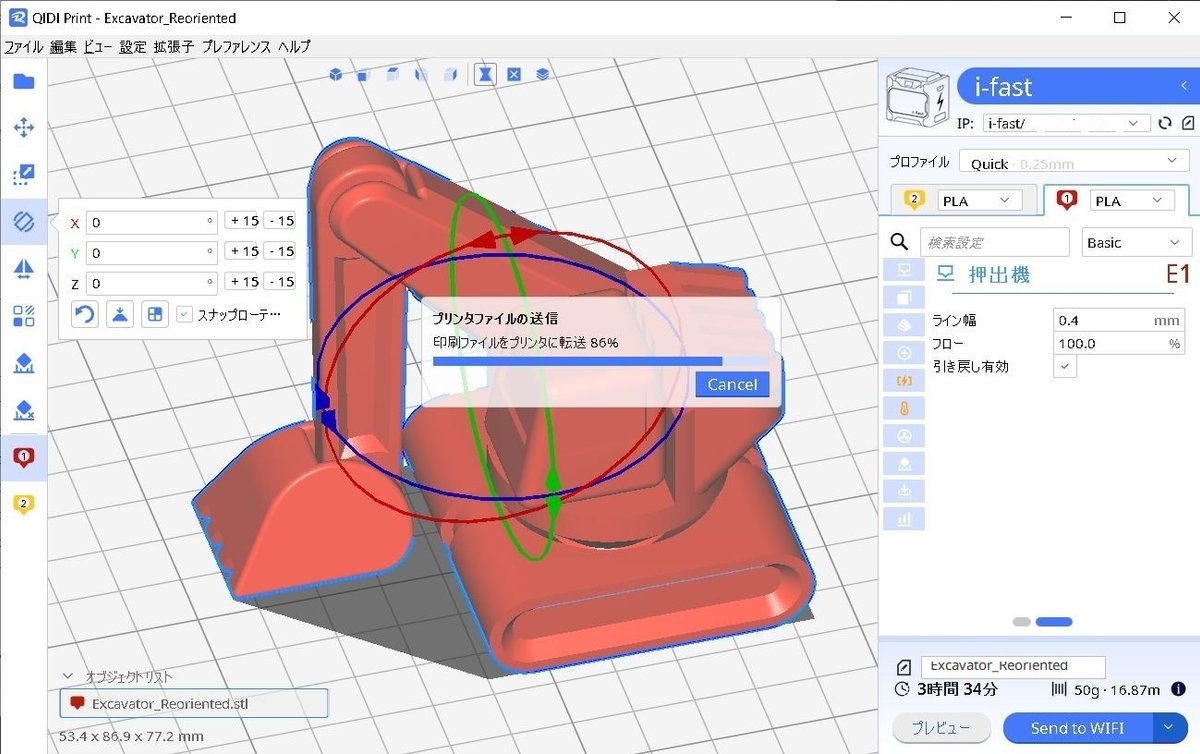Select the Move tool

coord(23,128)
